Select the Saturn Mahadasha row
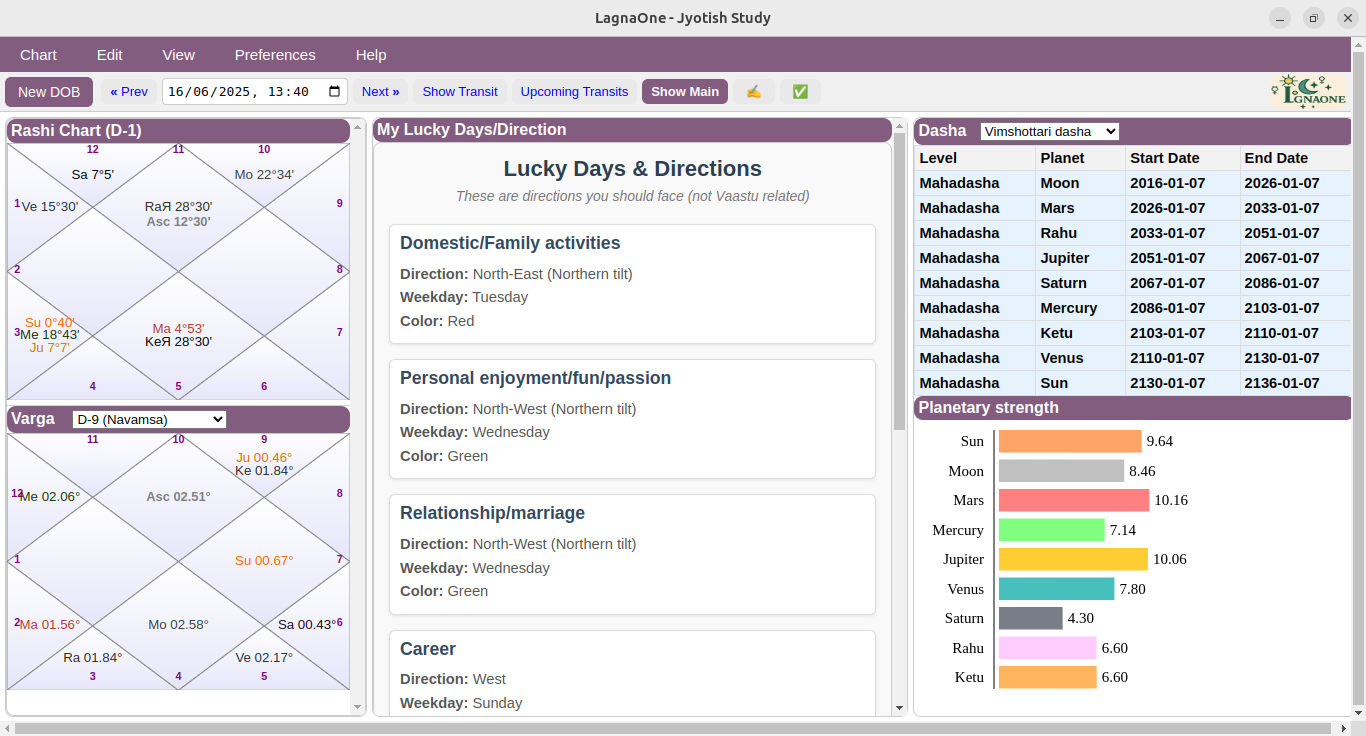 [1132, 283]
